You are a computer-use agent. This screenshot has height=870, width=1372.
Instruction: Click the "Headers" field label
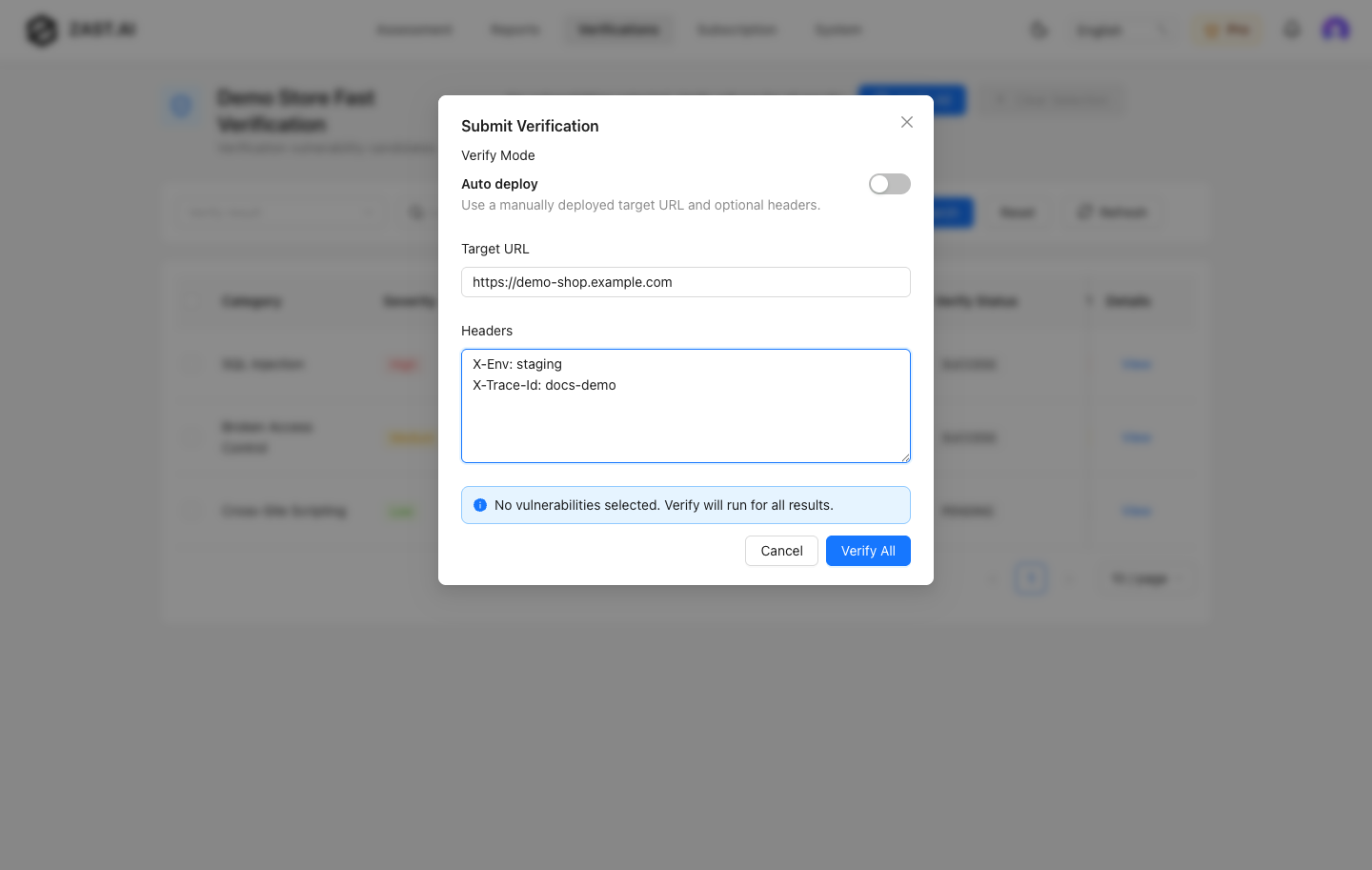pos(487,331)
